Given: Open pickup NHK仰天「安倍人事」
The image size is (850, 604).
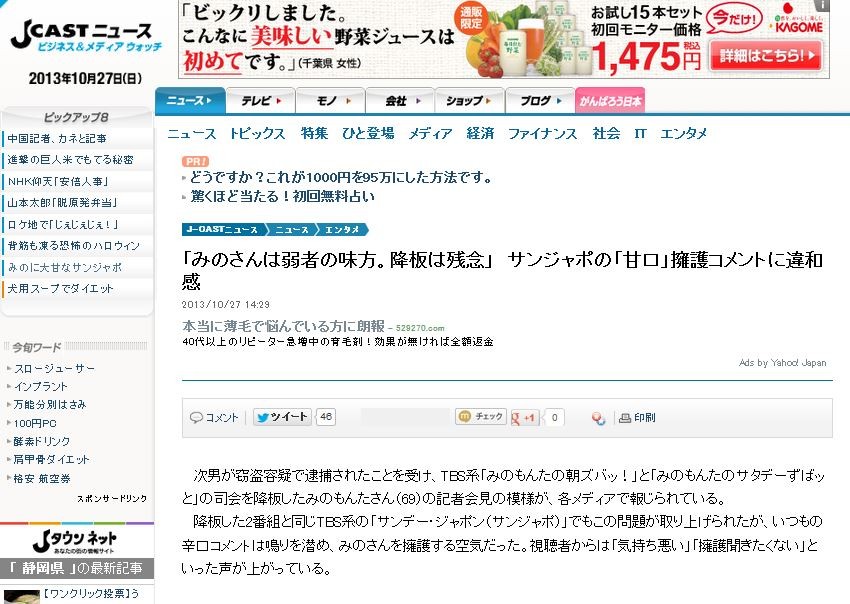Looking at the screenshot, I should click(59, 182).
